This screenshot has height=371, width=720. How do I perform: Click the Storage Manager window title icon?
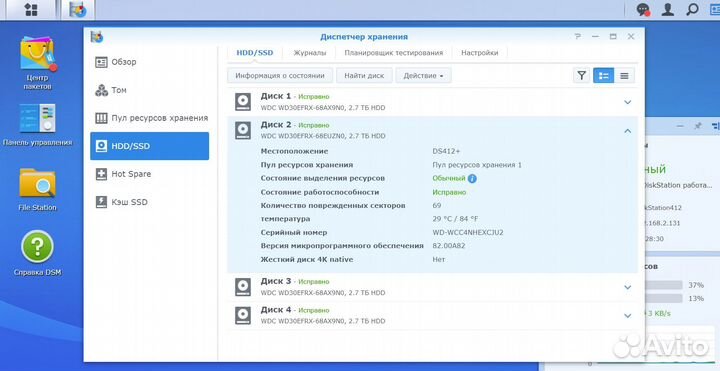tap(96, 37)
